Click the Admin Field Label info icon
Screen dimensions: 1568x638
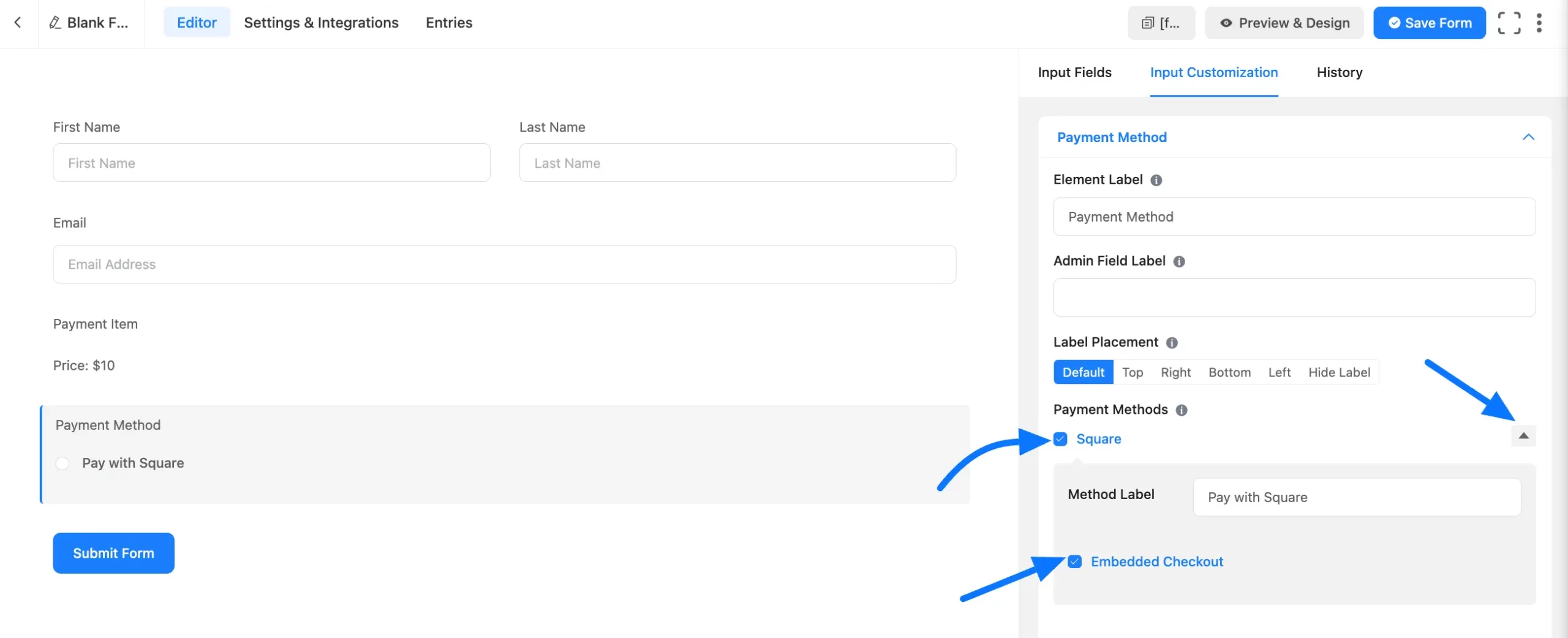tap(1179, 261)
